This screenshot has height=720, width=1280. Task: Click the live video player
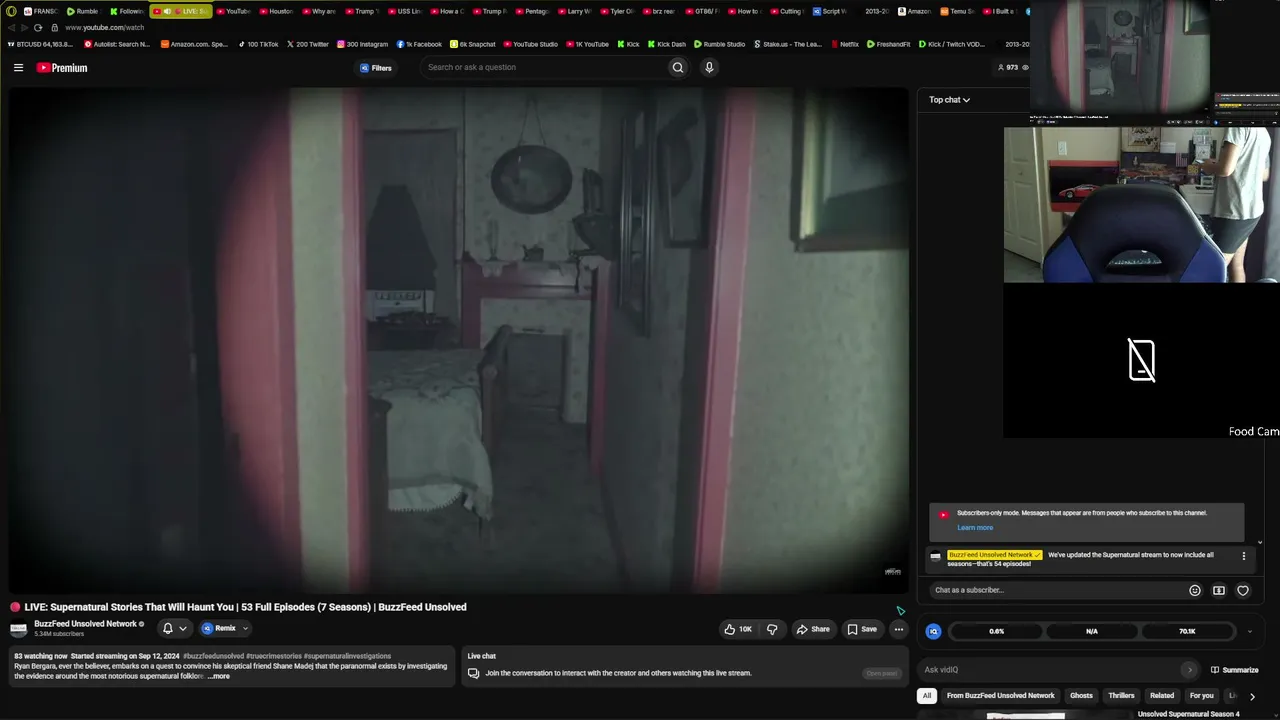tap(459, 341)
